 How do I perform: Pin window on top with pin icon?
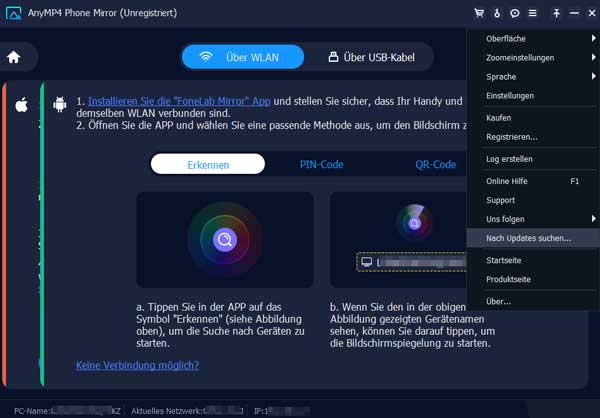click(556, 13)
